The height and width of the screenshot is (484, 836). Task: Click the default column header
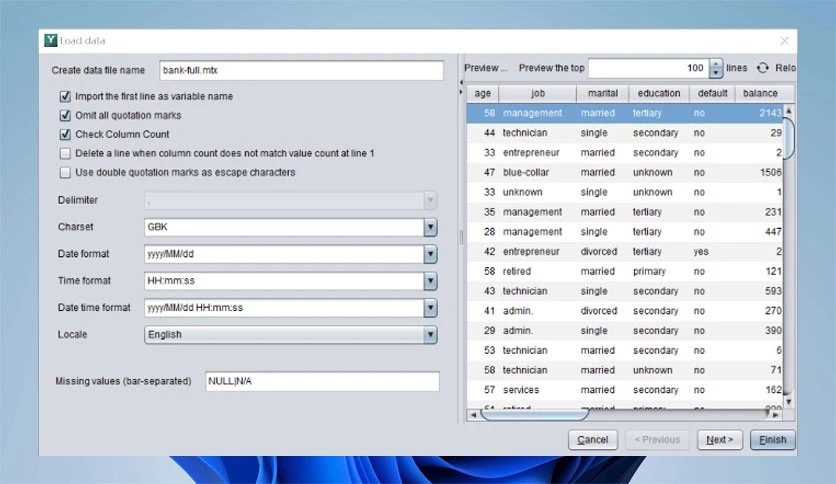click(712, 93)
